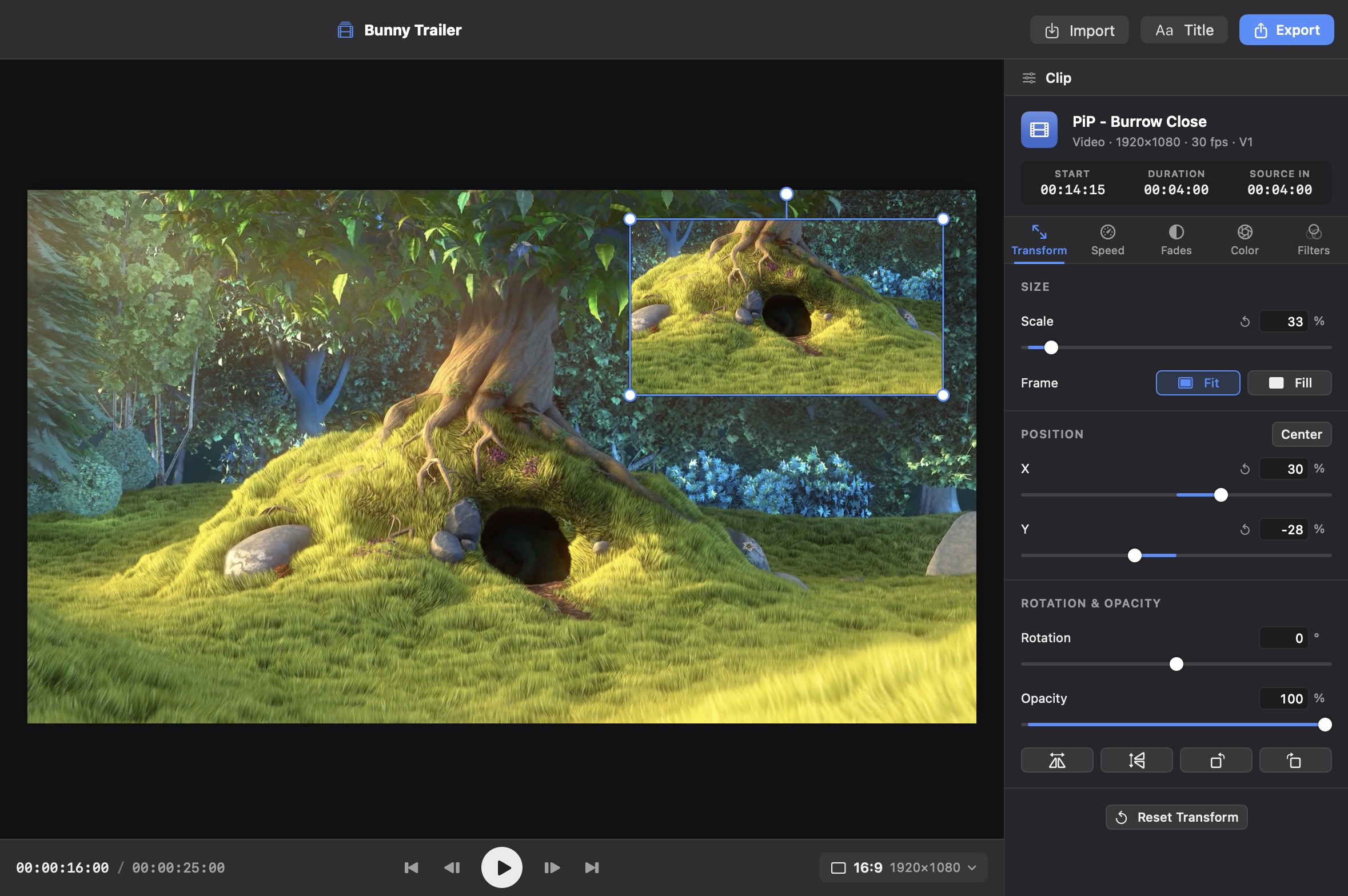This screenshot has width=1348, height=896.
Task: Click the current timecode 00:00:16:00
Action: click(62, 868)
